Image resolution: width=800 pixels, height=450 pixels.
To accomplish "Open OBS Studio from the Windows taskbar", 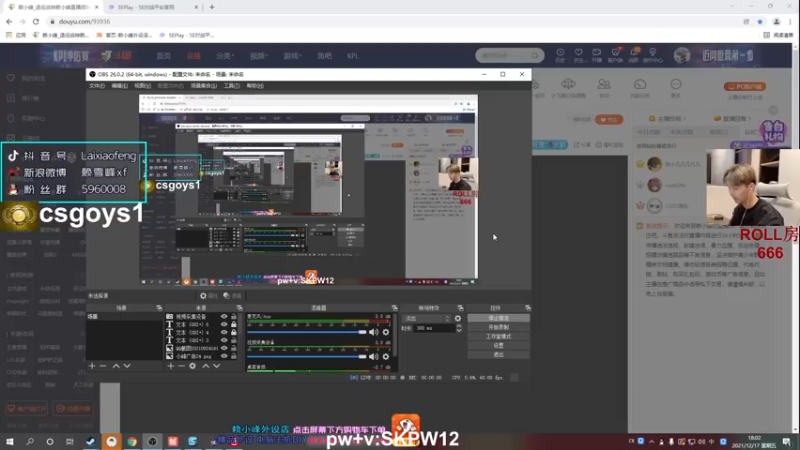I will pyautogui.click(x=152, y=441).
